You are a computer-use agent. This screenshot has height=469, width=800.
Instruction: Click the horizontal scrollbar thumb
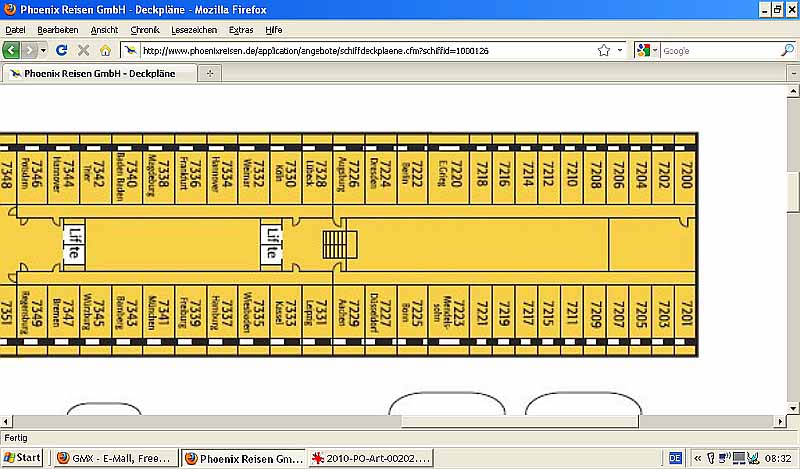click(520, 422)
